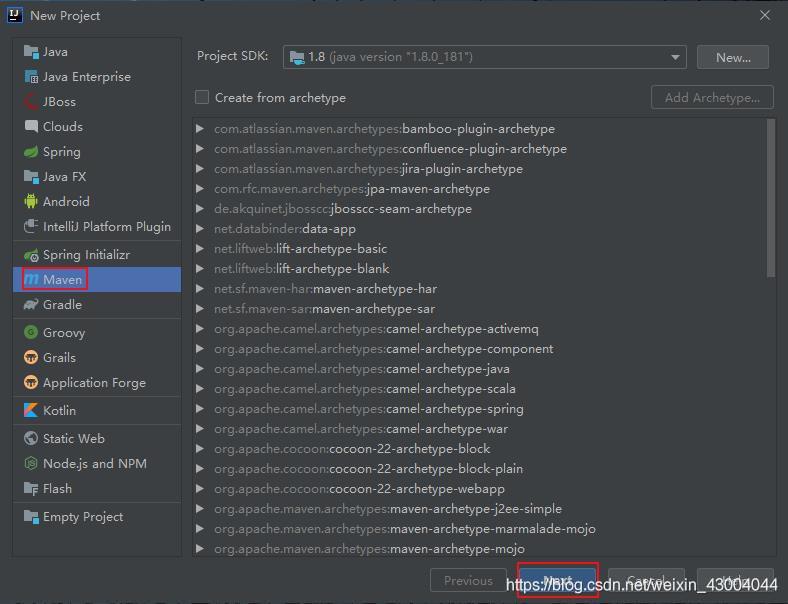Expand maven-archetype-har node
This screenshot has height=604, width=788.
tap(200, 289)
